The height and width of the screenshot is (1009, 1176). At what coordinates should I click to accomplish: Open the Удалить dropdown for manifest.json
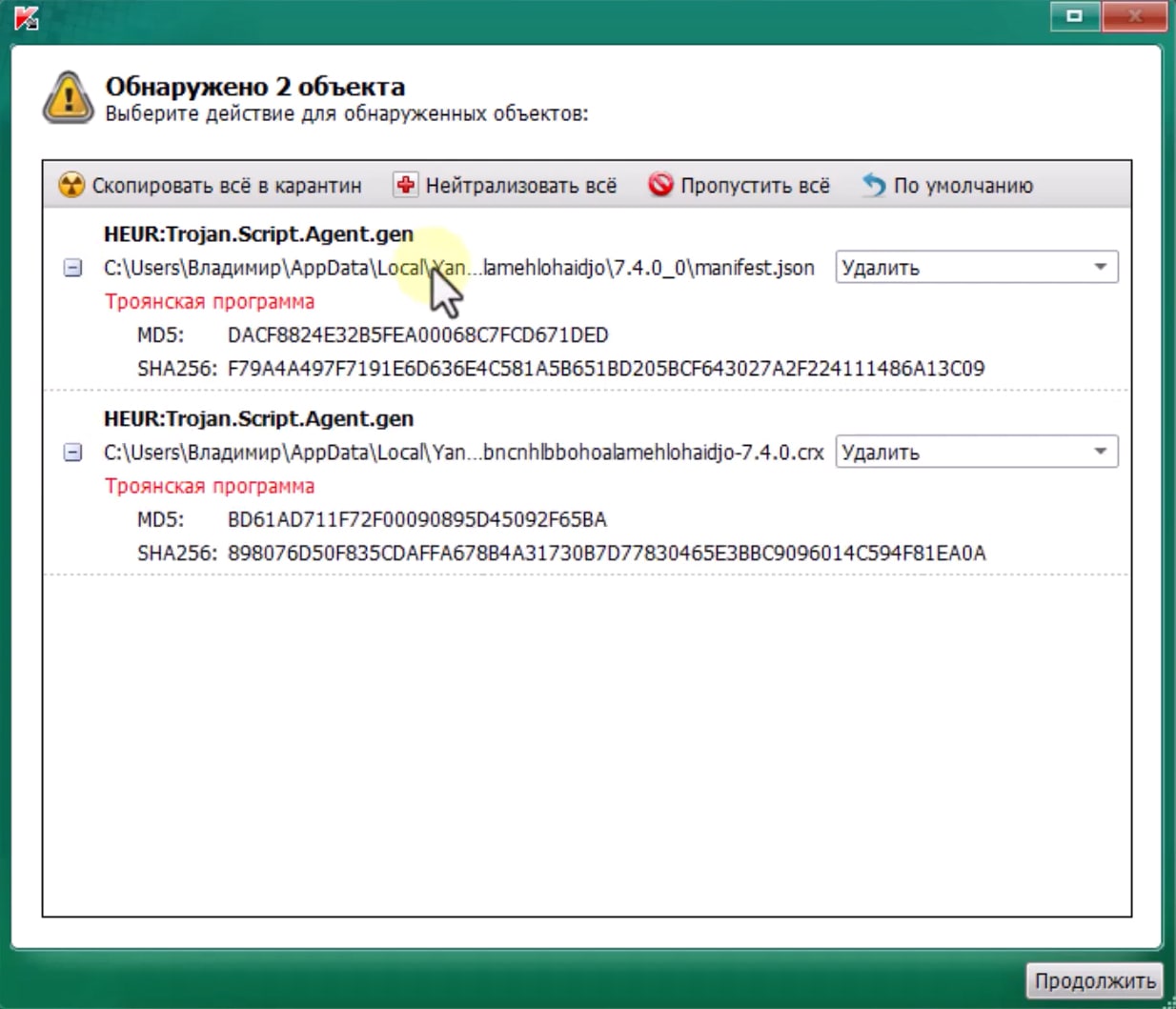click(x=974, y=267)
